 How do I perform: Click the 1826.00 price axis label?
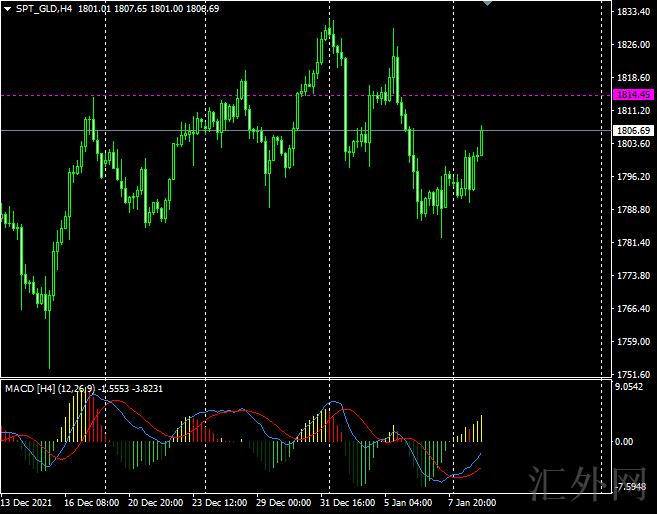tap(633, 45)
